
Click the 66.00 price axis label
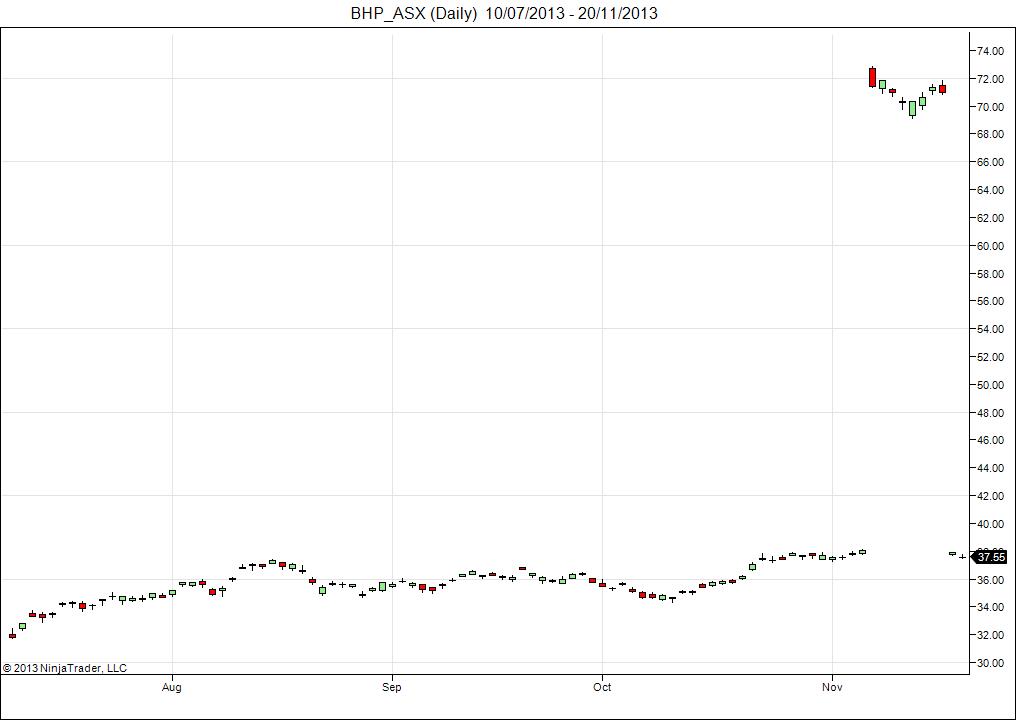tap(991, 162)
